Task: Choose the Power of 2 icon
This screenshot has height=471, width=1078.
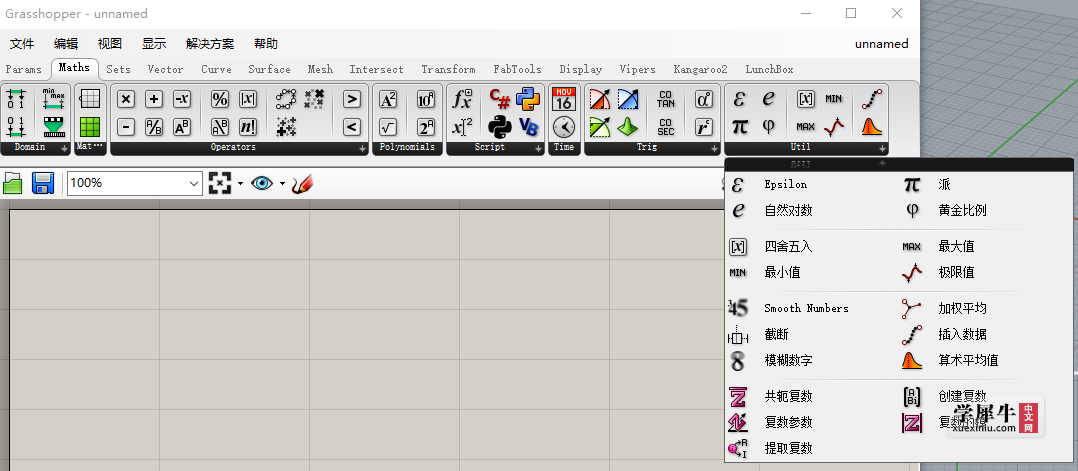Action: pos(426,127)
